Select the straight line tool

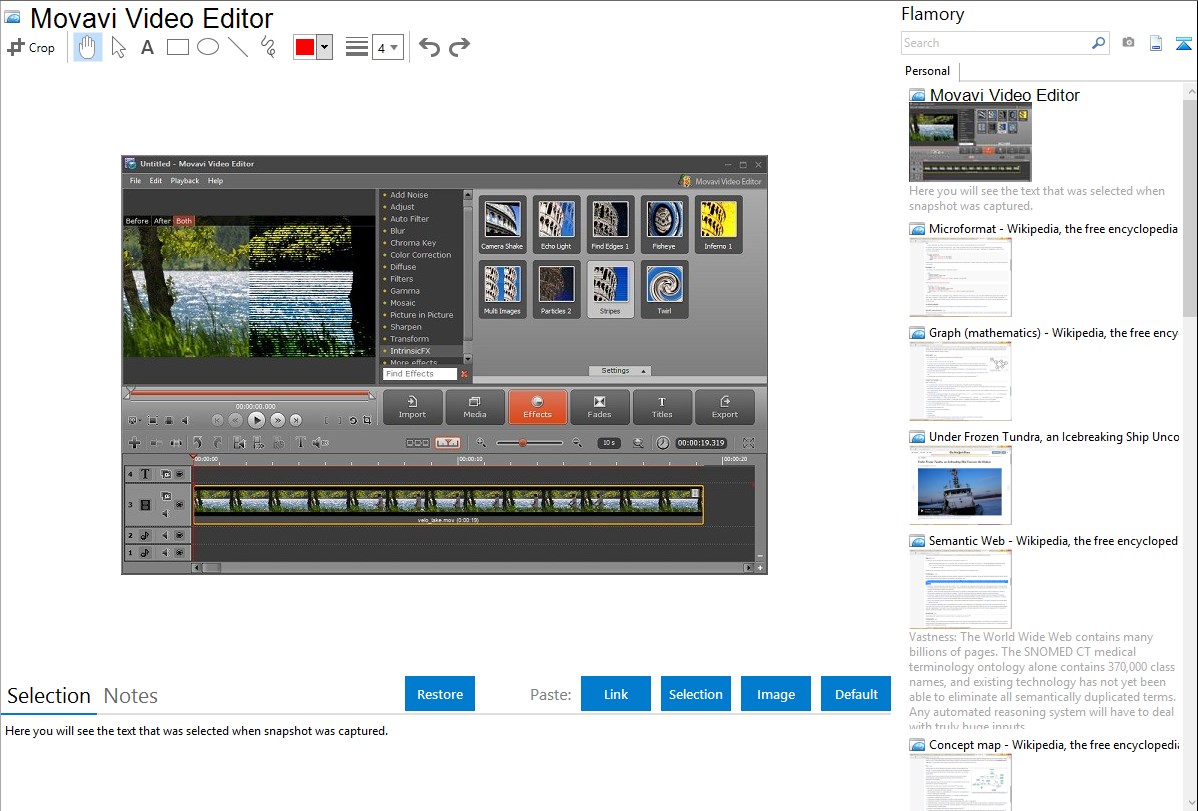click(238, 47)
